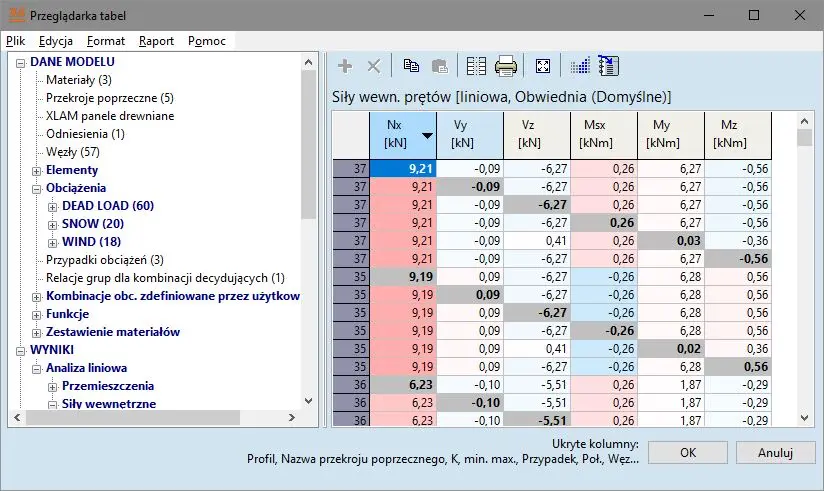Viewport: 824px width, 491px height.
Task: Click the plus add-row icon
Action: [x=345, y=66]
